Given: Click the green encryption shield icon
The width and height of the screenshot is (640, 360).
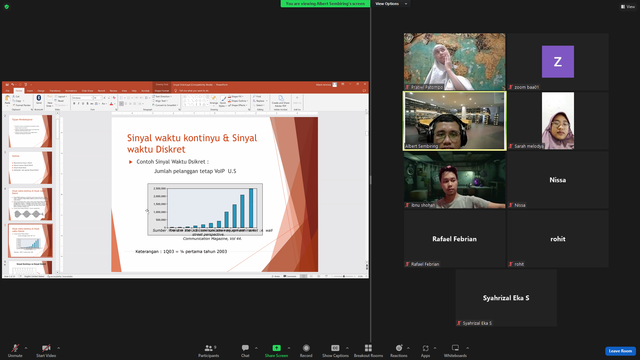Looking at the screenshot, I should (7, 7).
